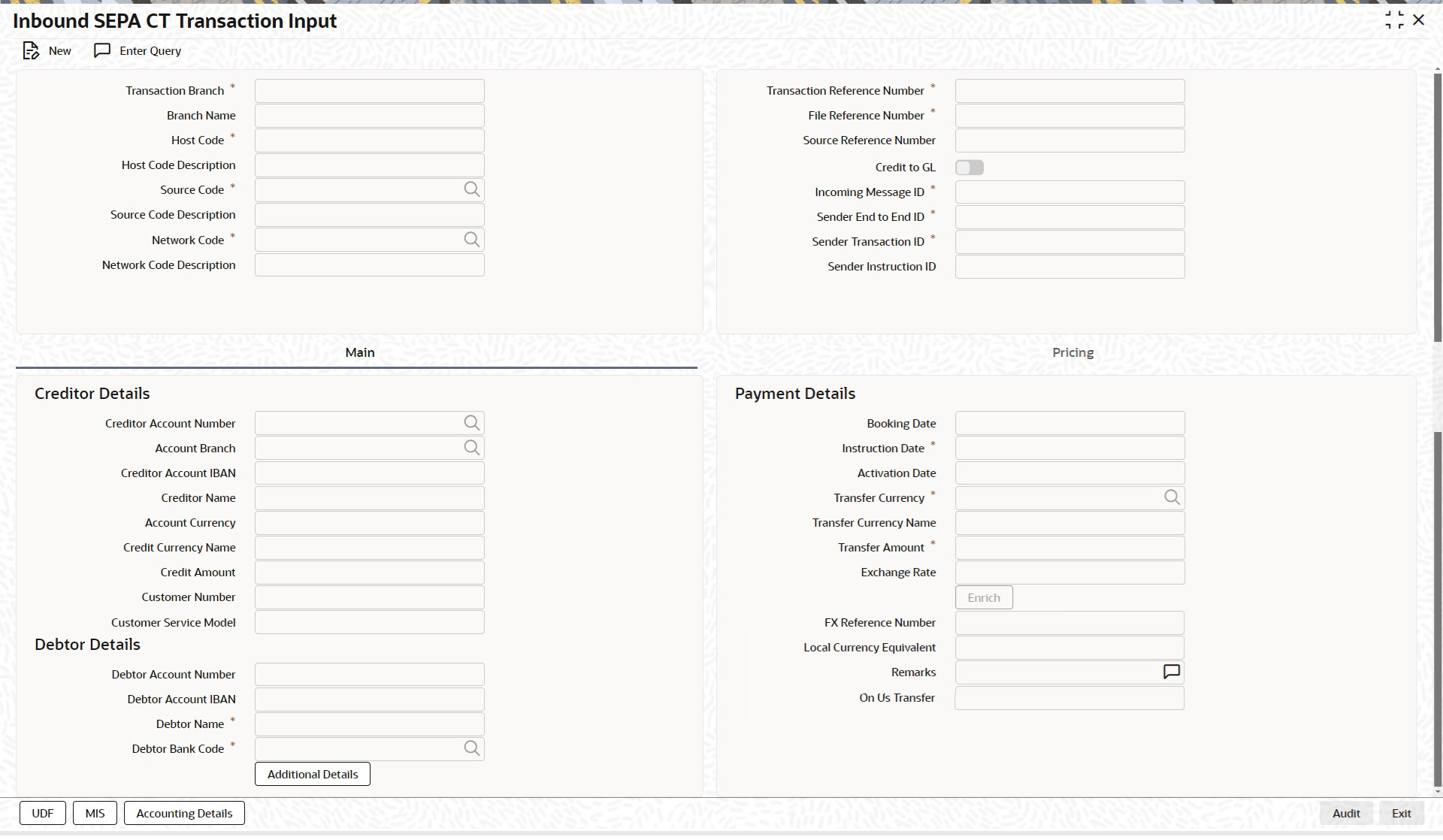Click the Additional Details button

pyautogui.click(x=313, y=774)
